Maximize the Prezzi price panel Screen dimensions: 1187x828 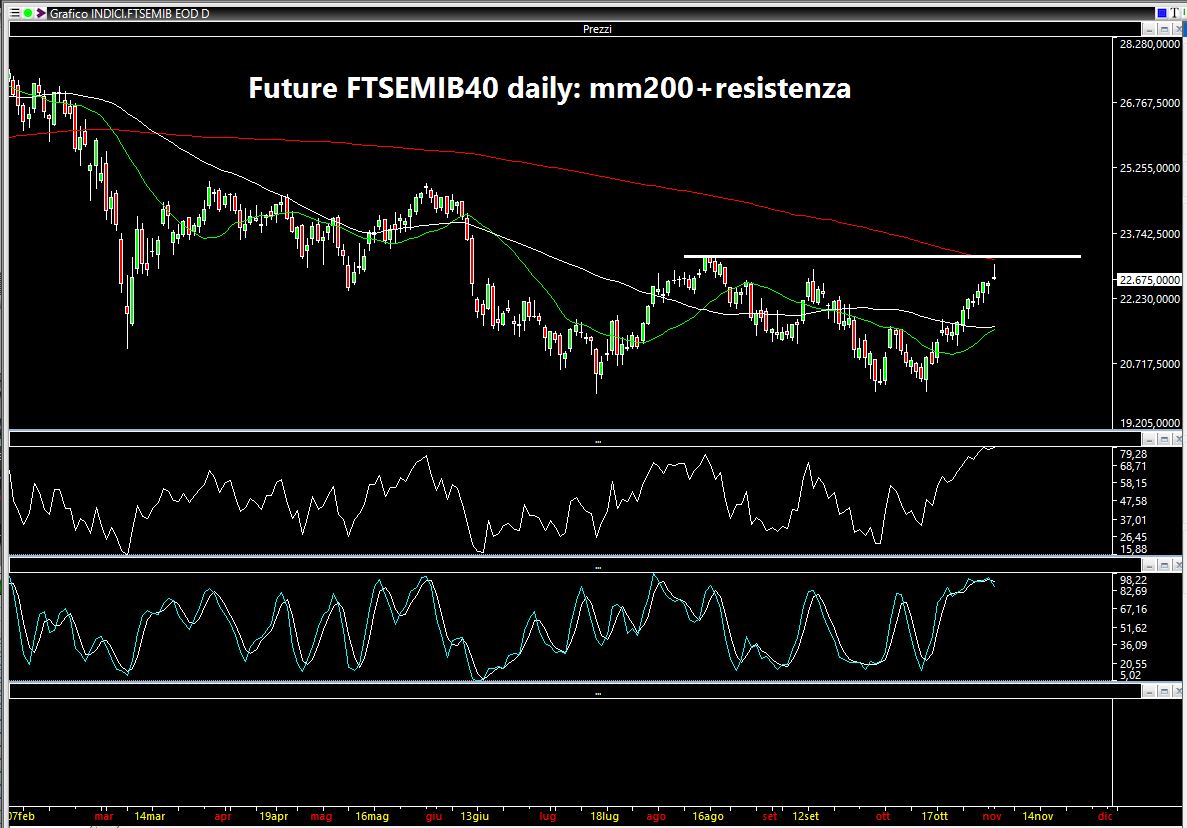click(1164, 30)
